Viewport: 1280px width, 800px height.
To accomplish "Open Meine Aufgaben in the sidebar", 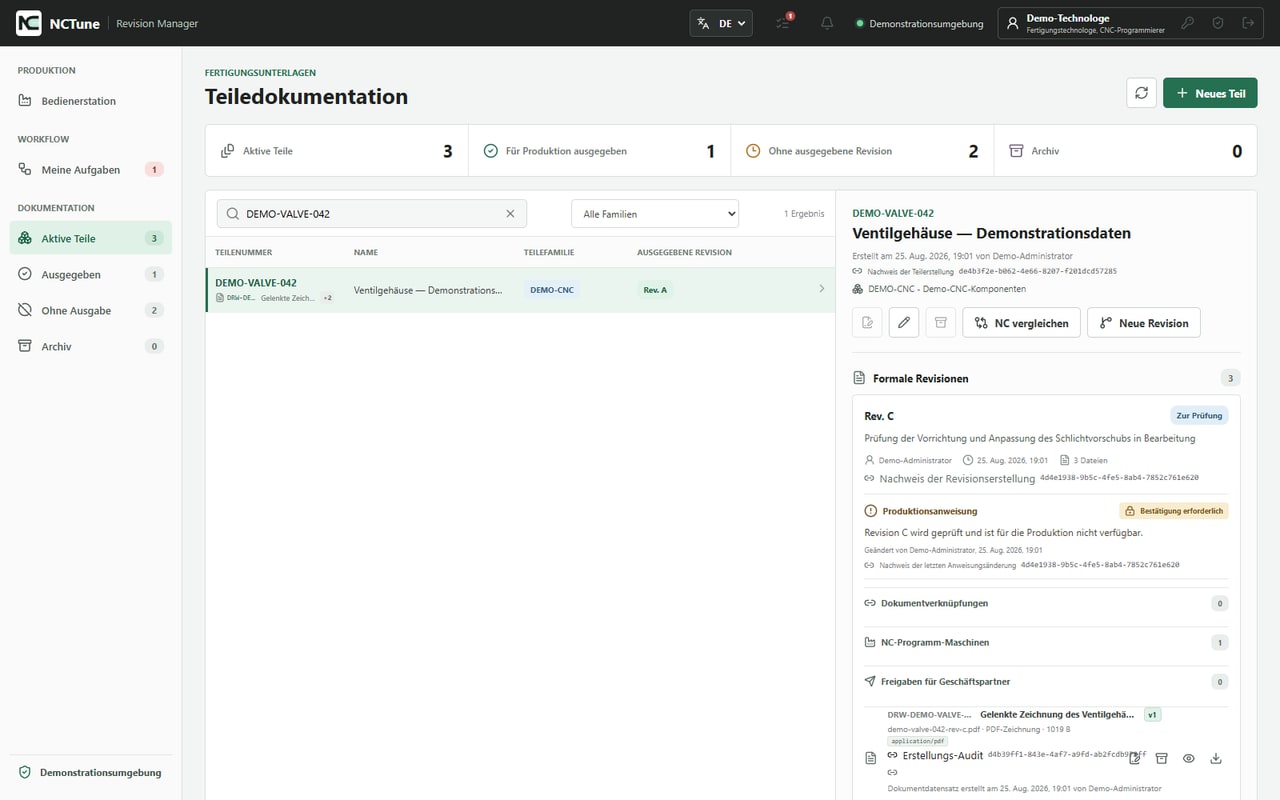I will point(91,170).
